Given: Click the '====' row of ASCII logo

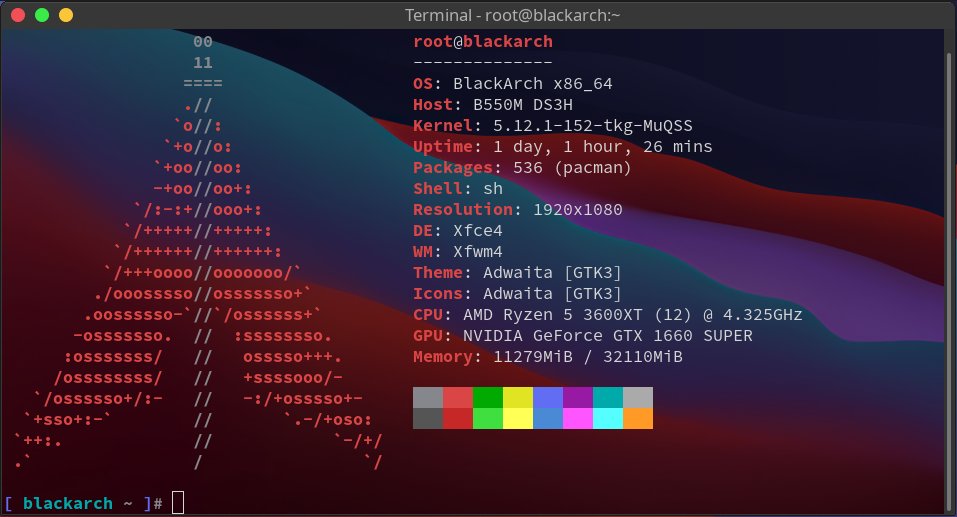Looking at the screenshot, I should tap(203, 84).
